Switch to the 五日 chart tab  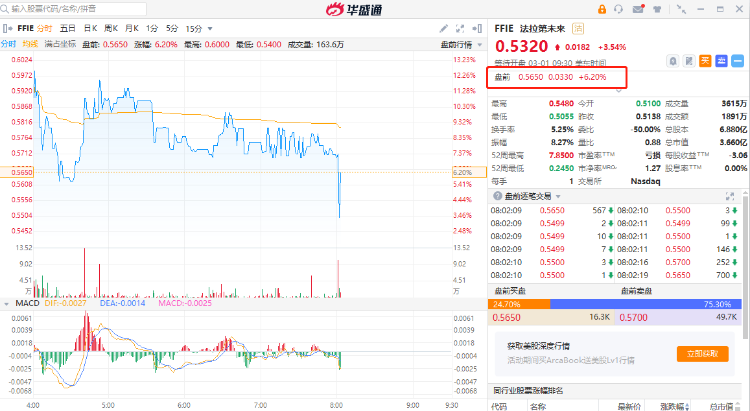click(67, 29)
